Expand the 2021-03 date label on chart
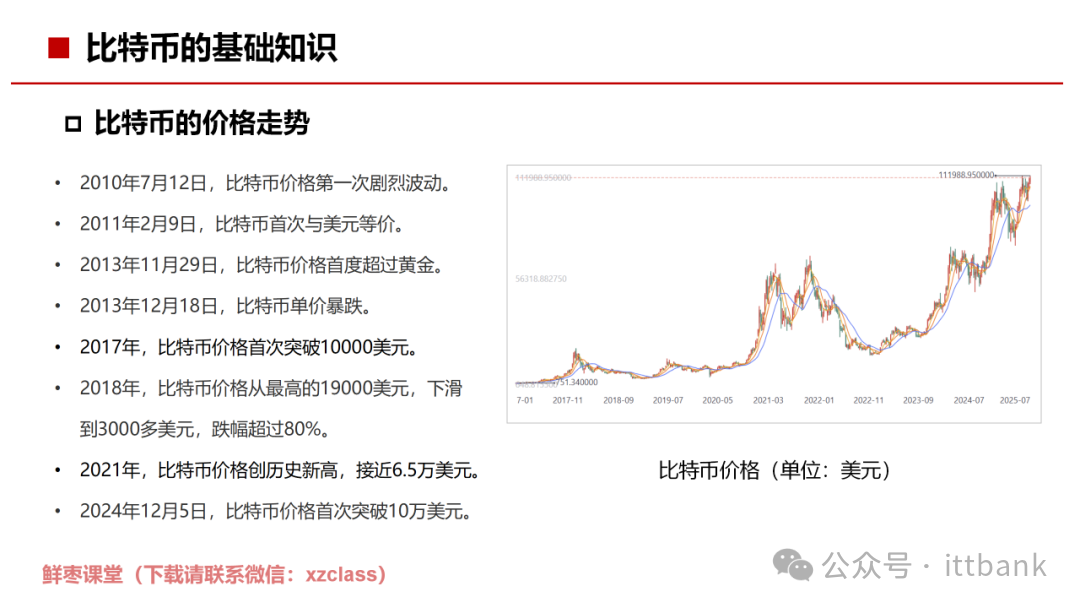The height and width of the screenshot is (608, 1080). pyautogui.click(x=767, y=400)
